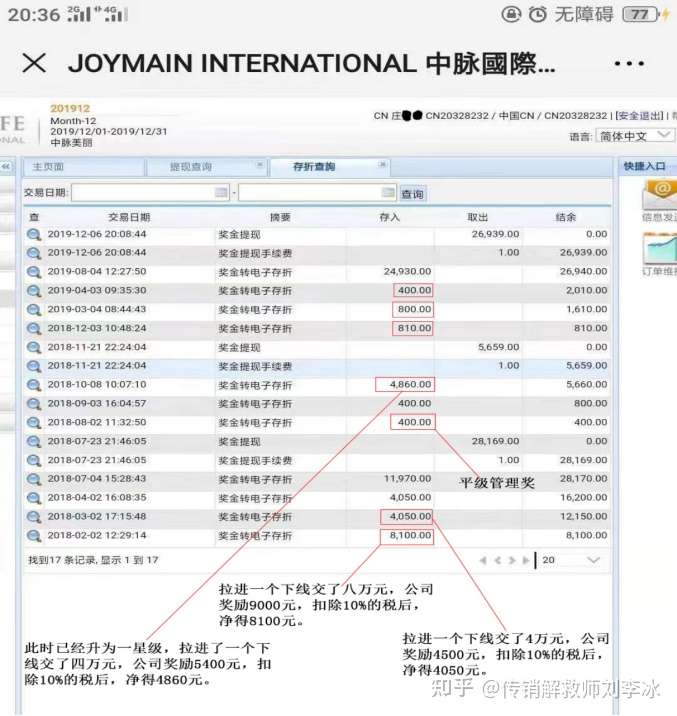677x716 pixels.
Task: Open calendar picker for start 交易日期
Action: click(221, 193)
